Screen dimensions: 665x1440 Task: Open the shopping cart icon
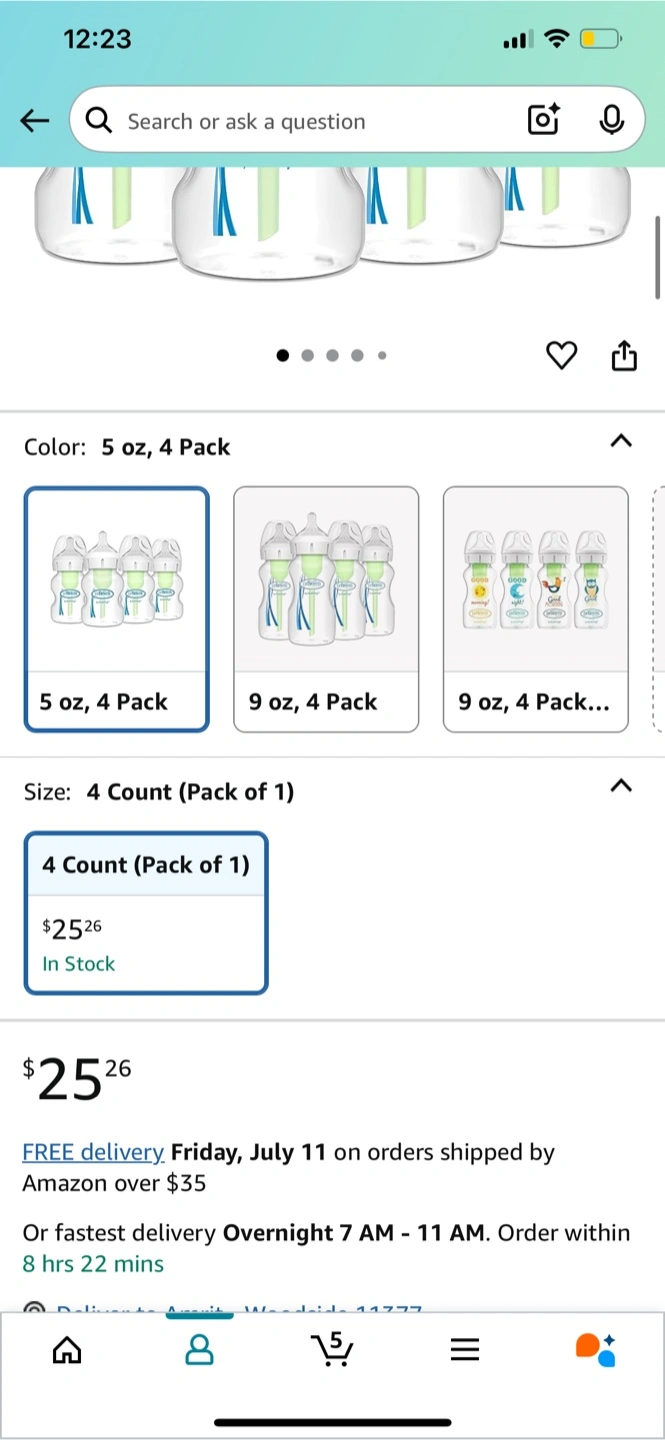332,1349
